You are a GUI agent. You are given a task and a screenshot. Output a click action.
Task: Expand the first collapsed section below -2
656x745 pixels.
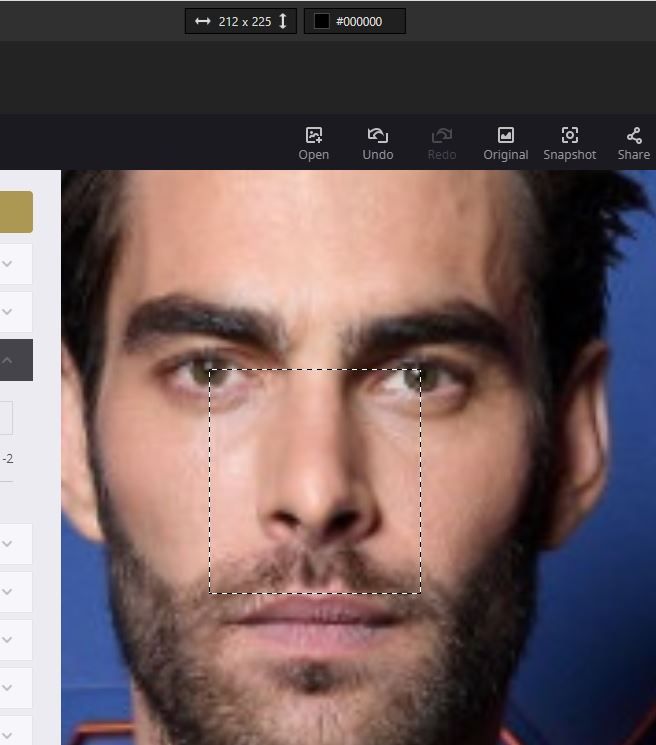[8, 544]
